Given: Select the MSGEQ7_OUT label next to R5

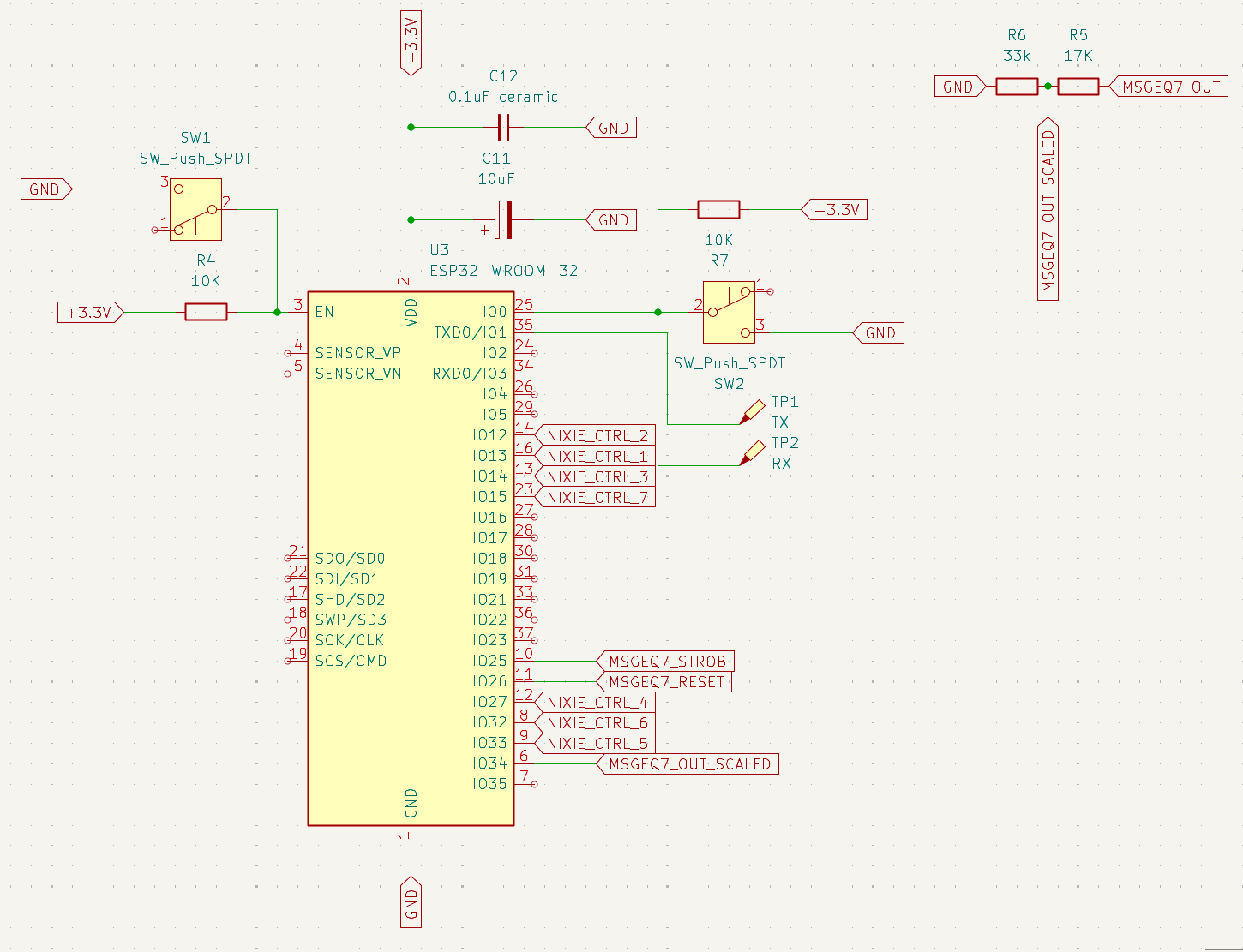Looking at the screenshot, I should [1169, 87].
